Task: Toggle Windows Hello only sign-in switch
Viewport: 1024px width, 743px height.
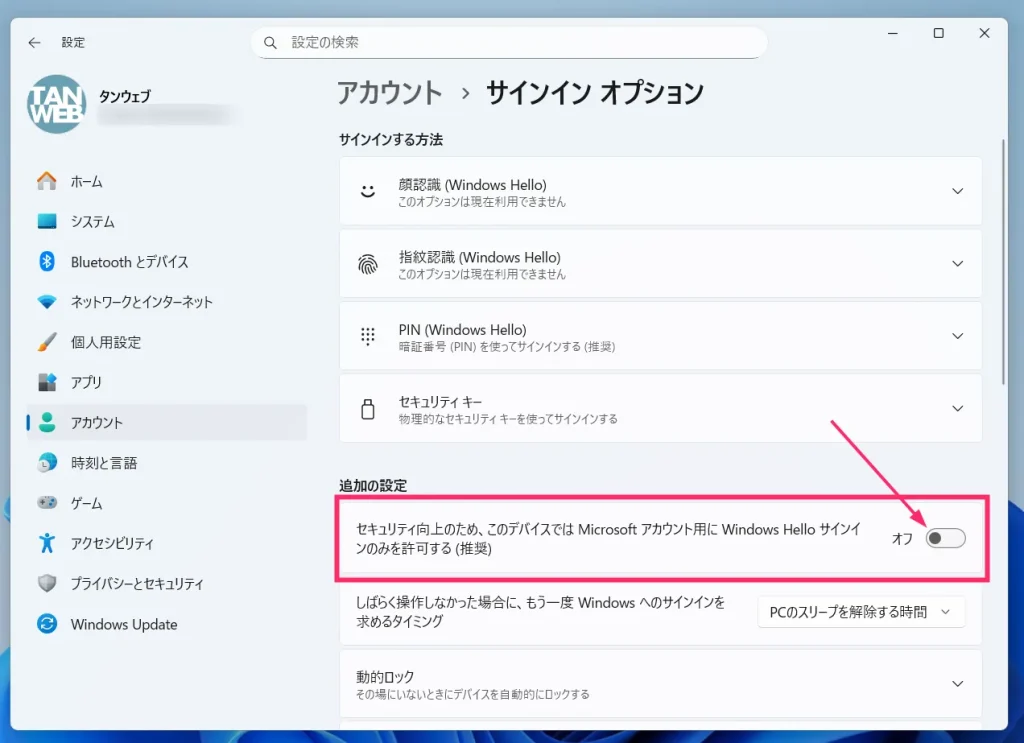Action: click(945, 538)
